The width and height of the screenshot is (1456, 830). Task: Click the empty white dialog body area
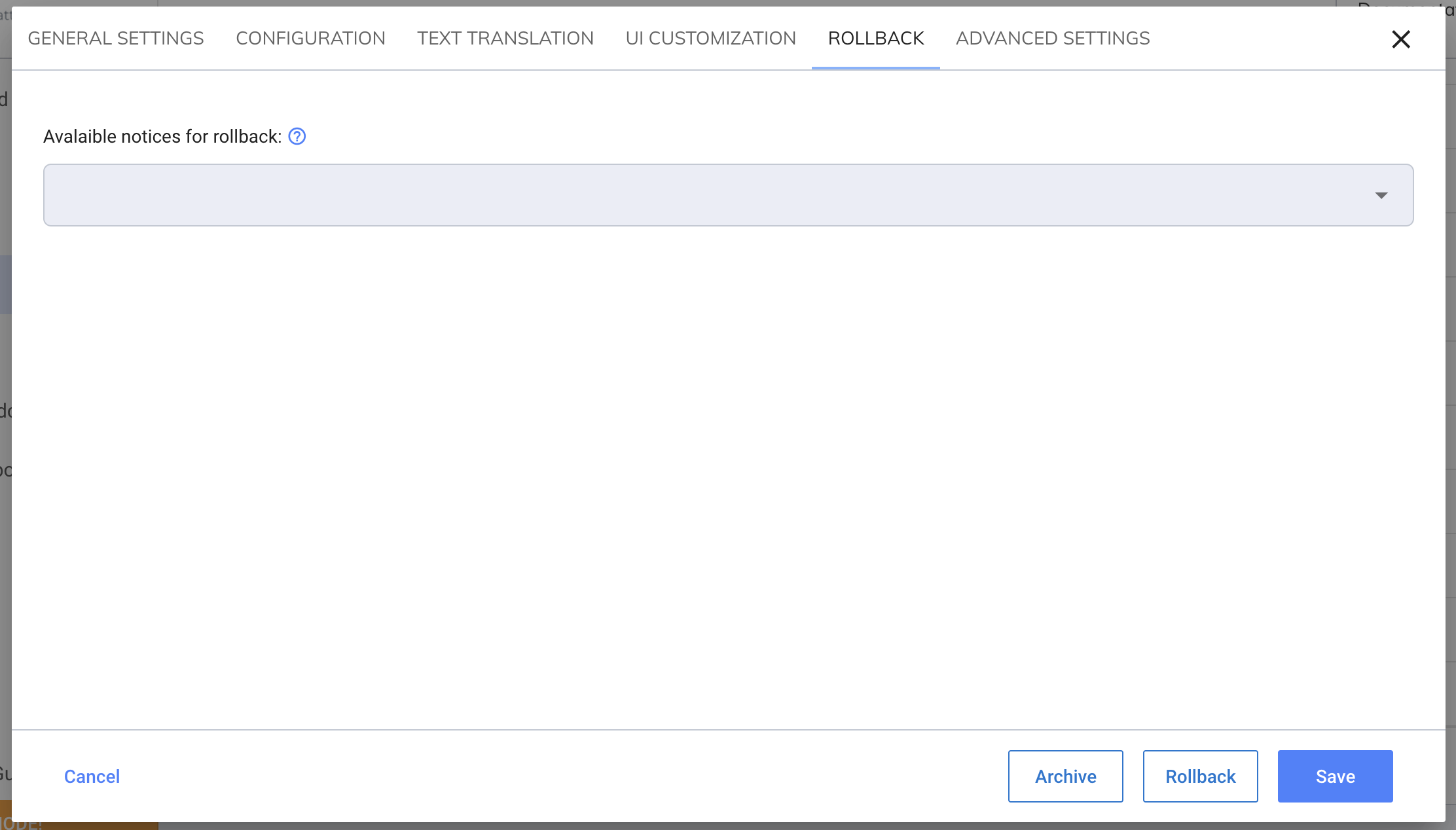tap(720, 471)
